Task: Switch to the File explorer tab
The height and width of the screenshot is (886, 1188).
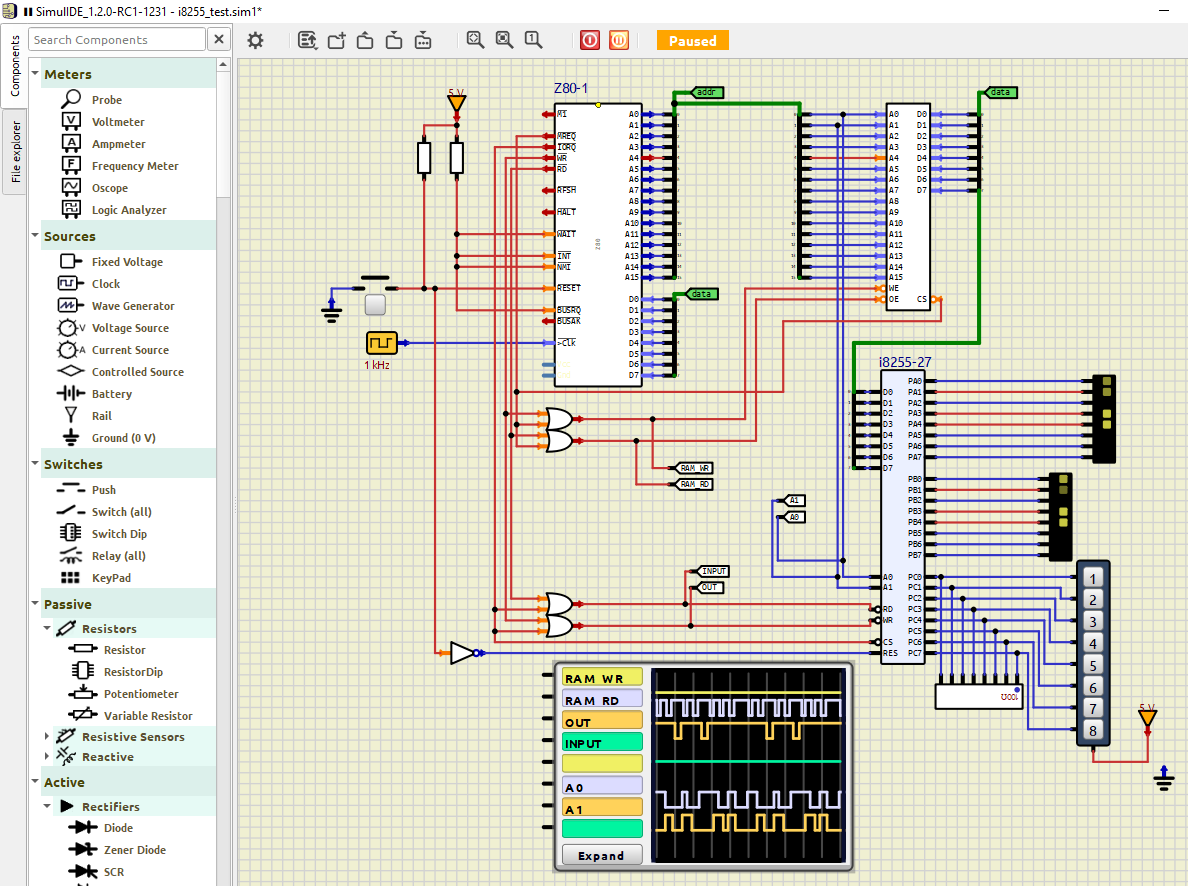Action: (16, 150)
